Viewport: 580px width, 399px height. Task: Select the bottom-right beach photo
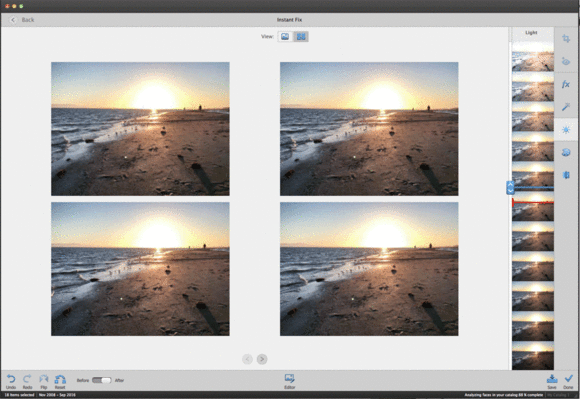pyautogui.click(x=369, y=269)
